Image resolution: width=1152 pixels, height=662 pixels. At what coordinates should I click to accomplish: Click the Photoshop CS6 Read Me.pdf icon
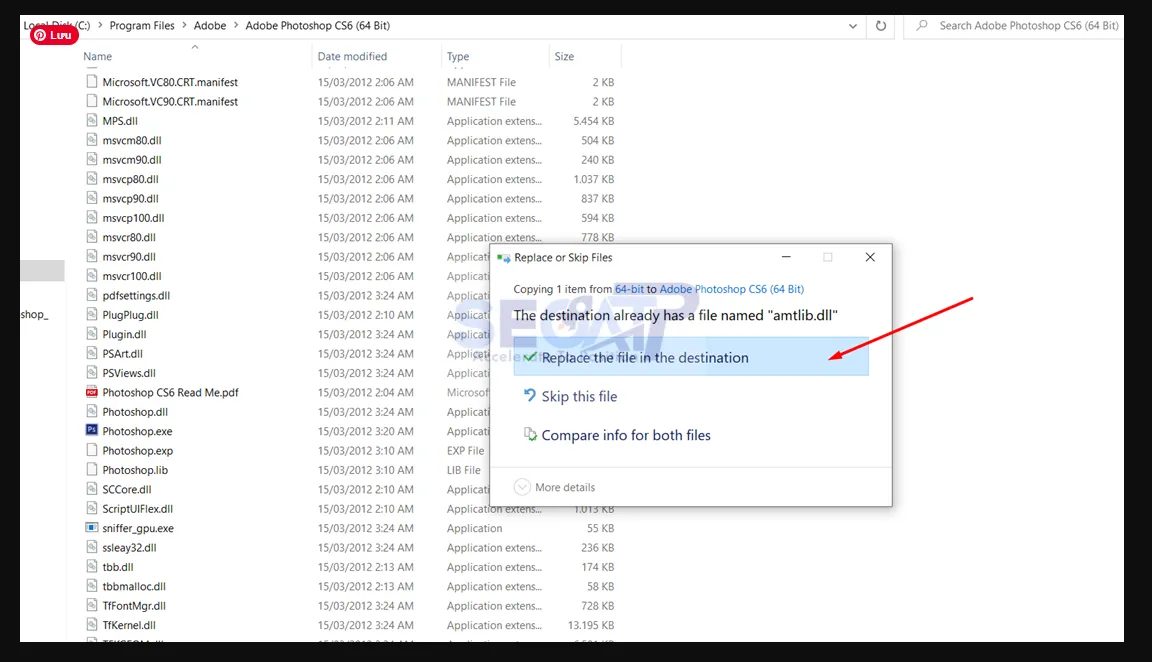[92, 392]
